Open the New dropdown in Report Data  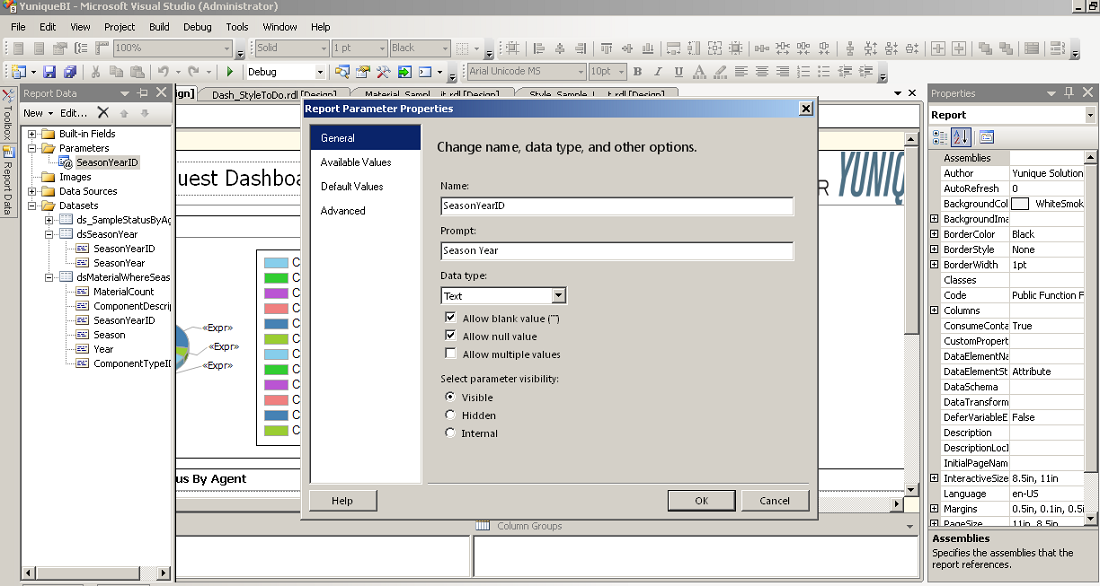tap(38, 112)
